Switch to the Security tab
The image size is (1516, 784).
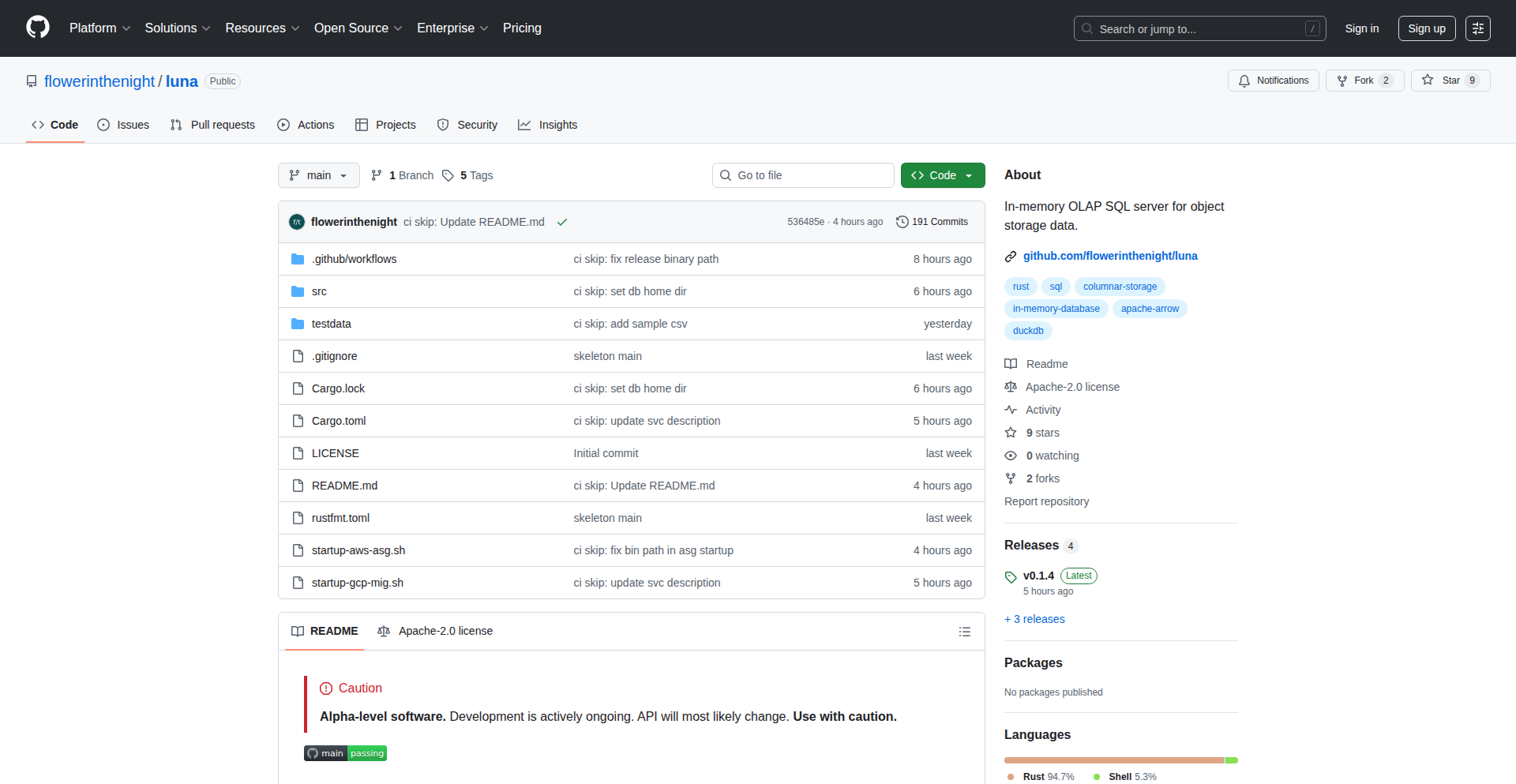[467, 125]
